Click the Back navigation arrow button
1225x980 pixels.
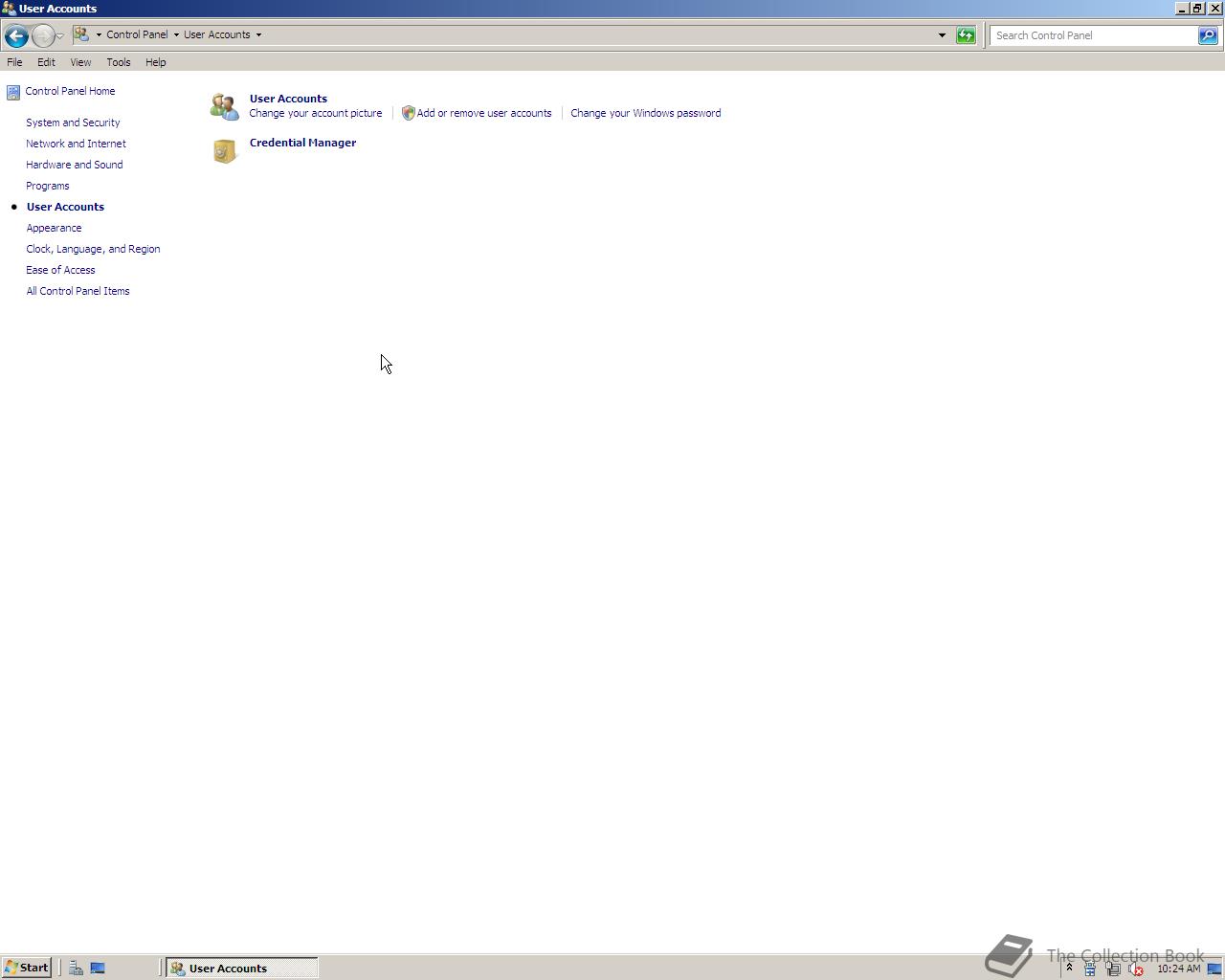click(x=15, y=36)
